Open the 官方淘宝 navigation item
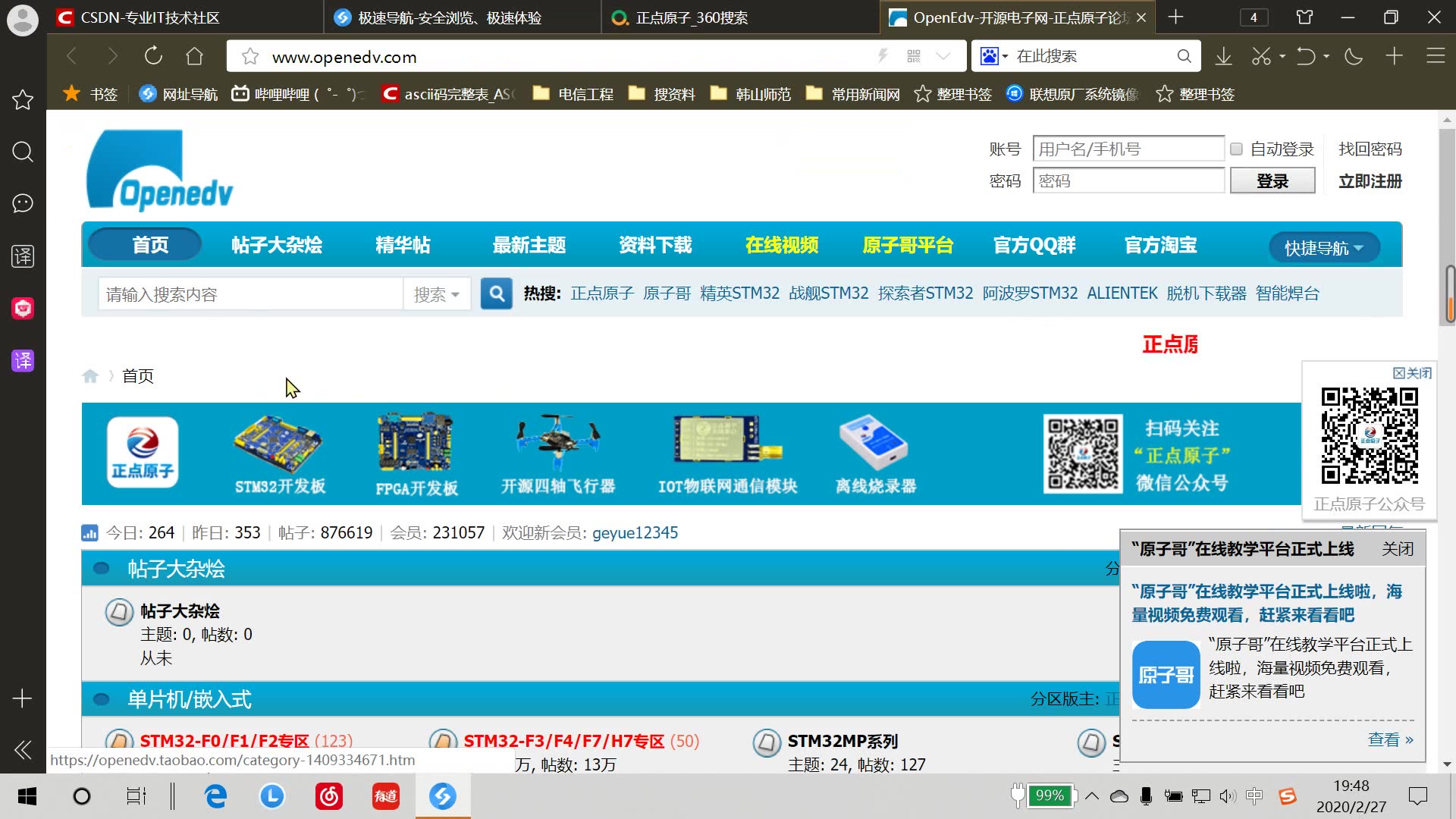 (x=1160, y=245)
